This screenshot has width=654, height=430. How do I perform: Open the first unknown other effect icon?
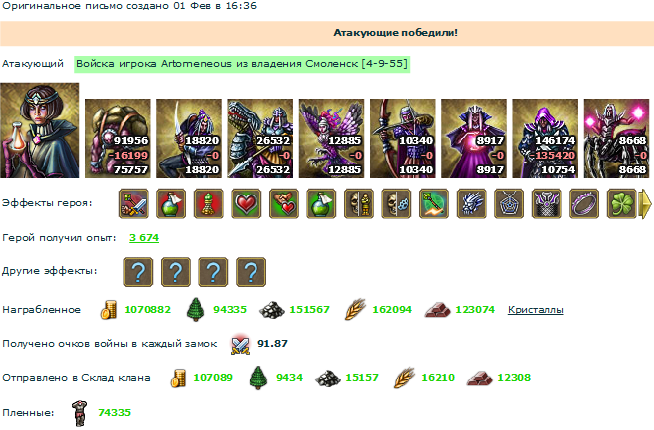pyautogui.click(x=138, y=272)
